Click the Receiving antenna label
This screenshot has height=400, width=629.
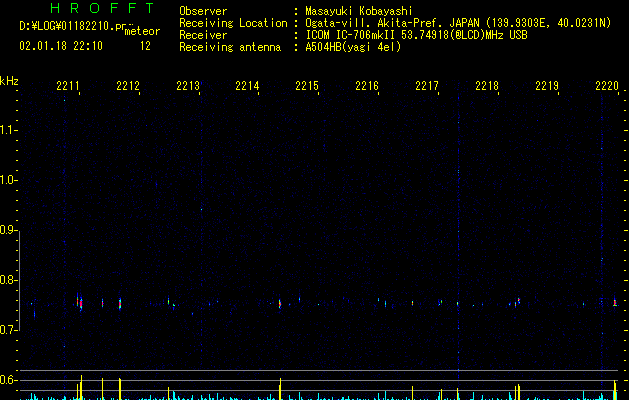230,47
